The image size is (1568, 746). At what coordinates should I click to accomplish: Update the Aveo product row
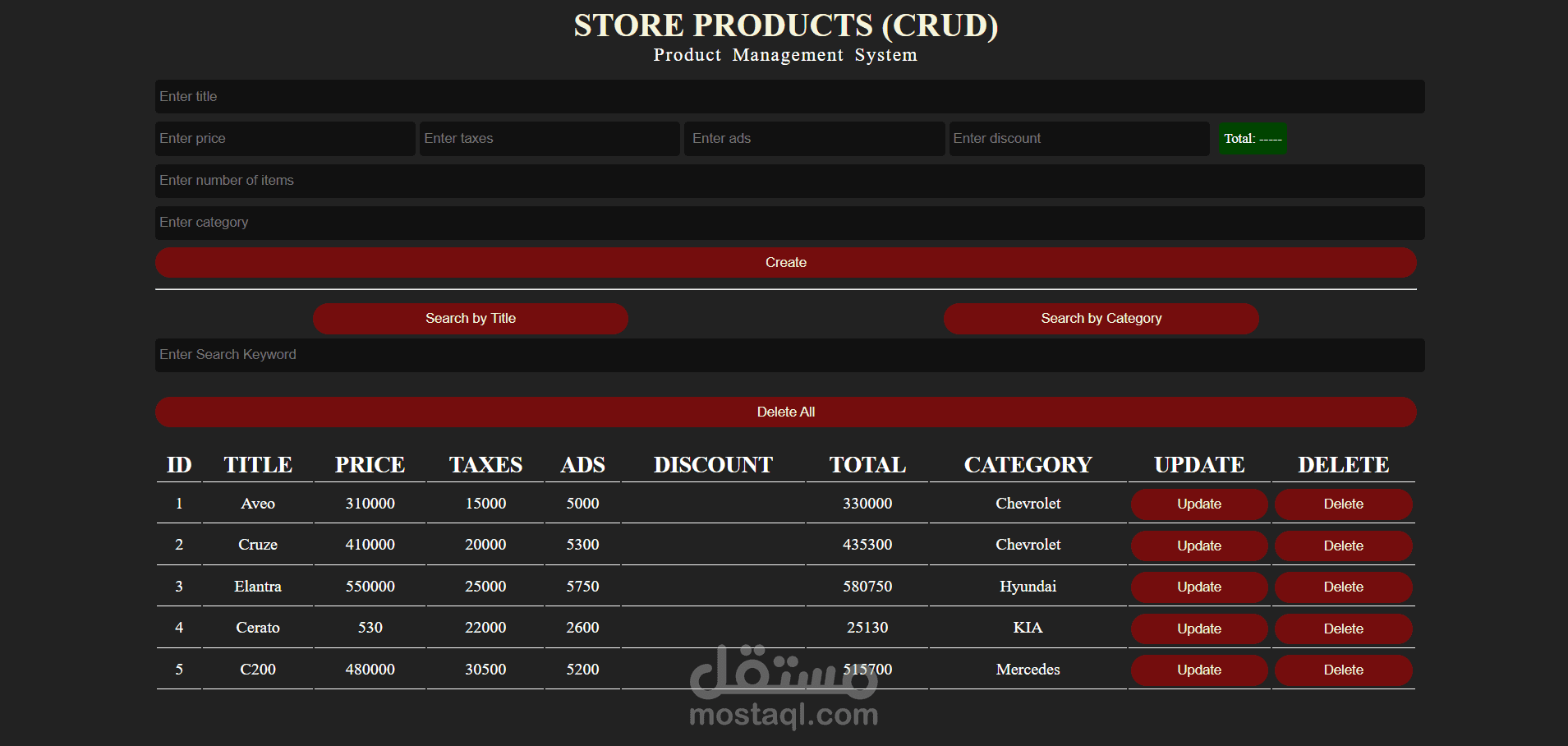1198,504
